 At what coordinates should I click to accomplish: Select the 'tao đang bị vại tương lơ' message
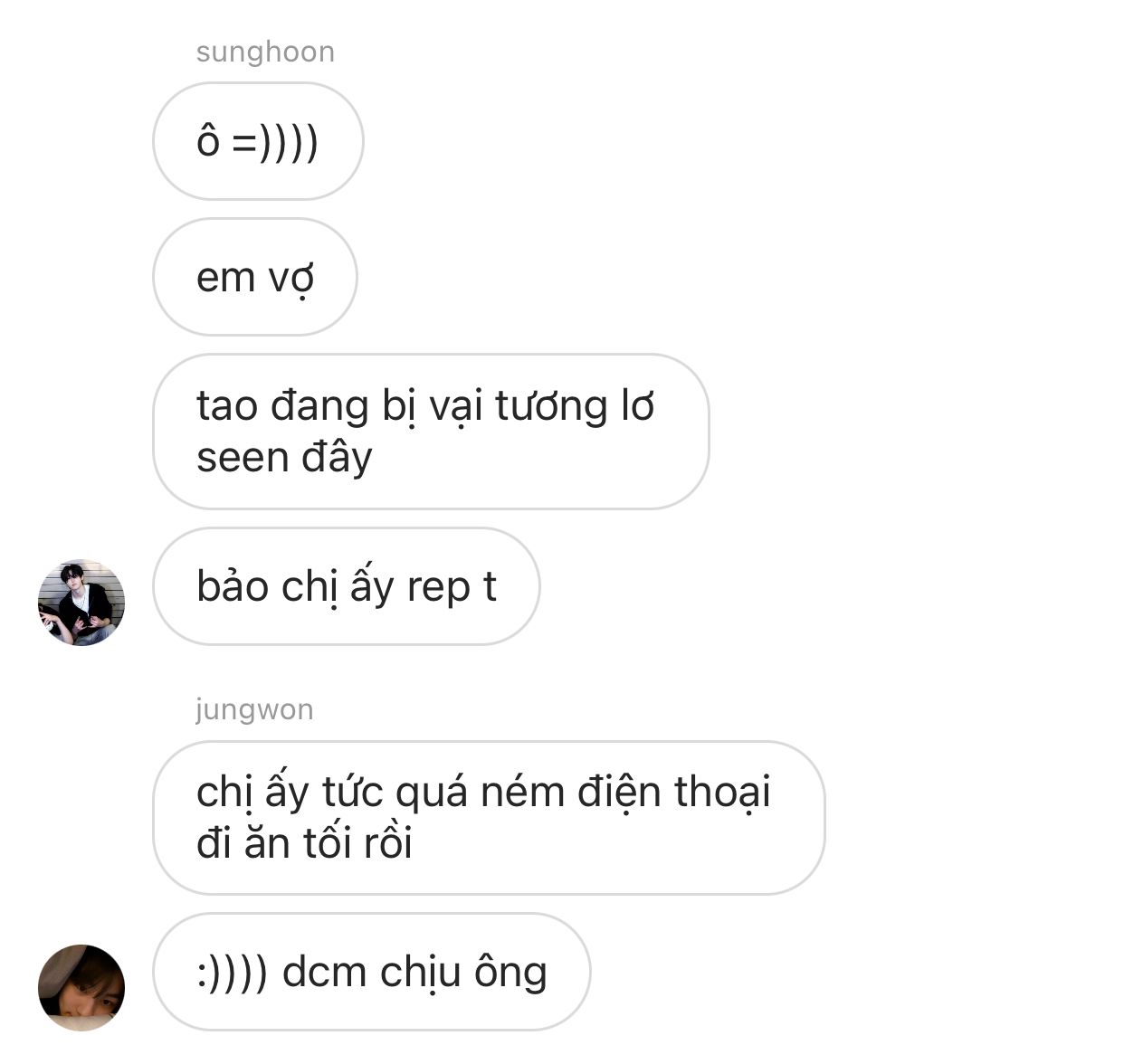(431, 432)
